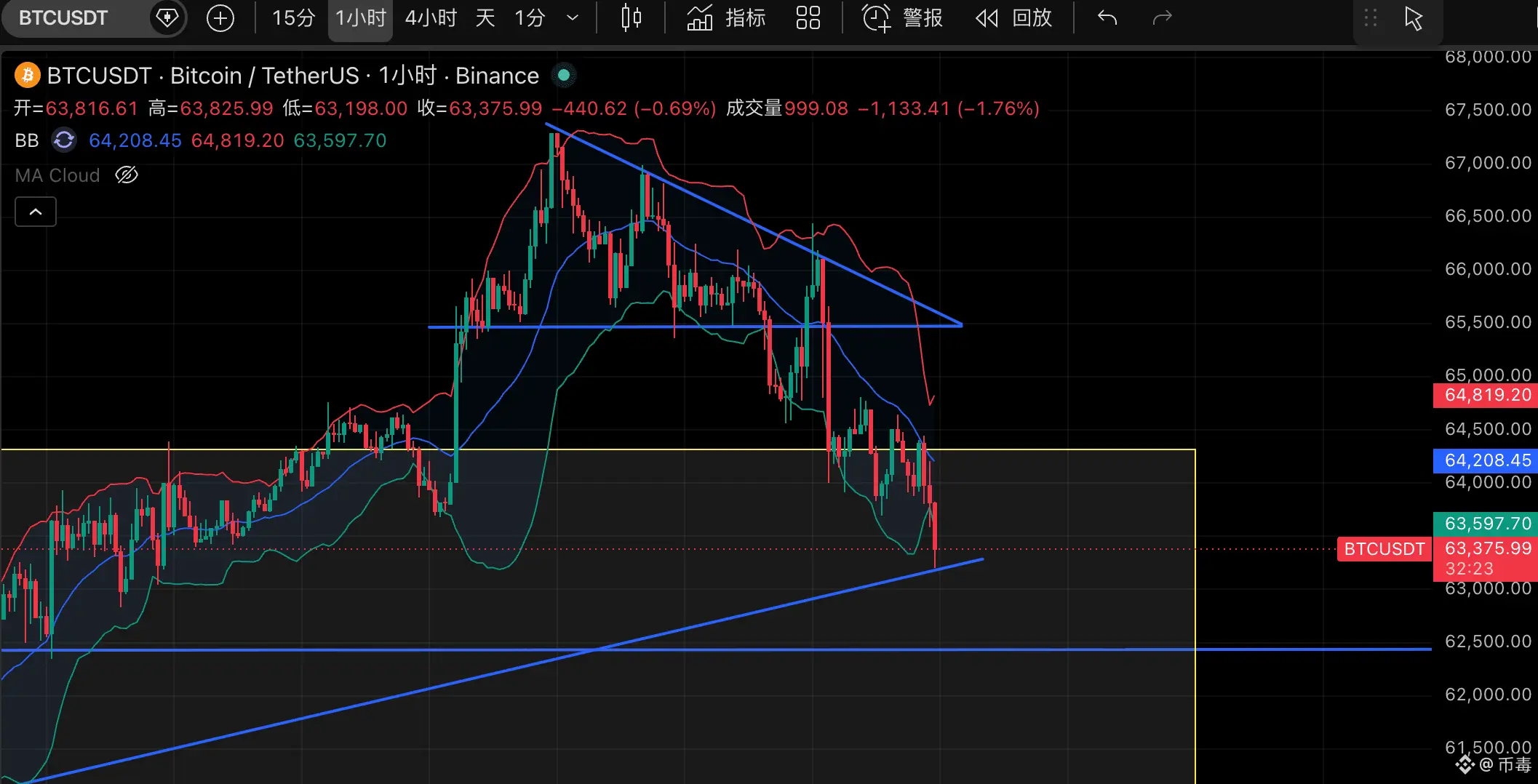The height and width of the screenshot is (784, 1538).
Task: Start bar replay with 回放 button
Action: (1014, 17)
